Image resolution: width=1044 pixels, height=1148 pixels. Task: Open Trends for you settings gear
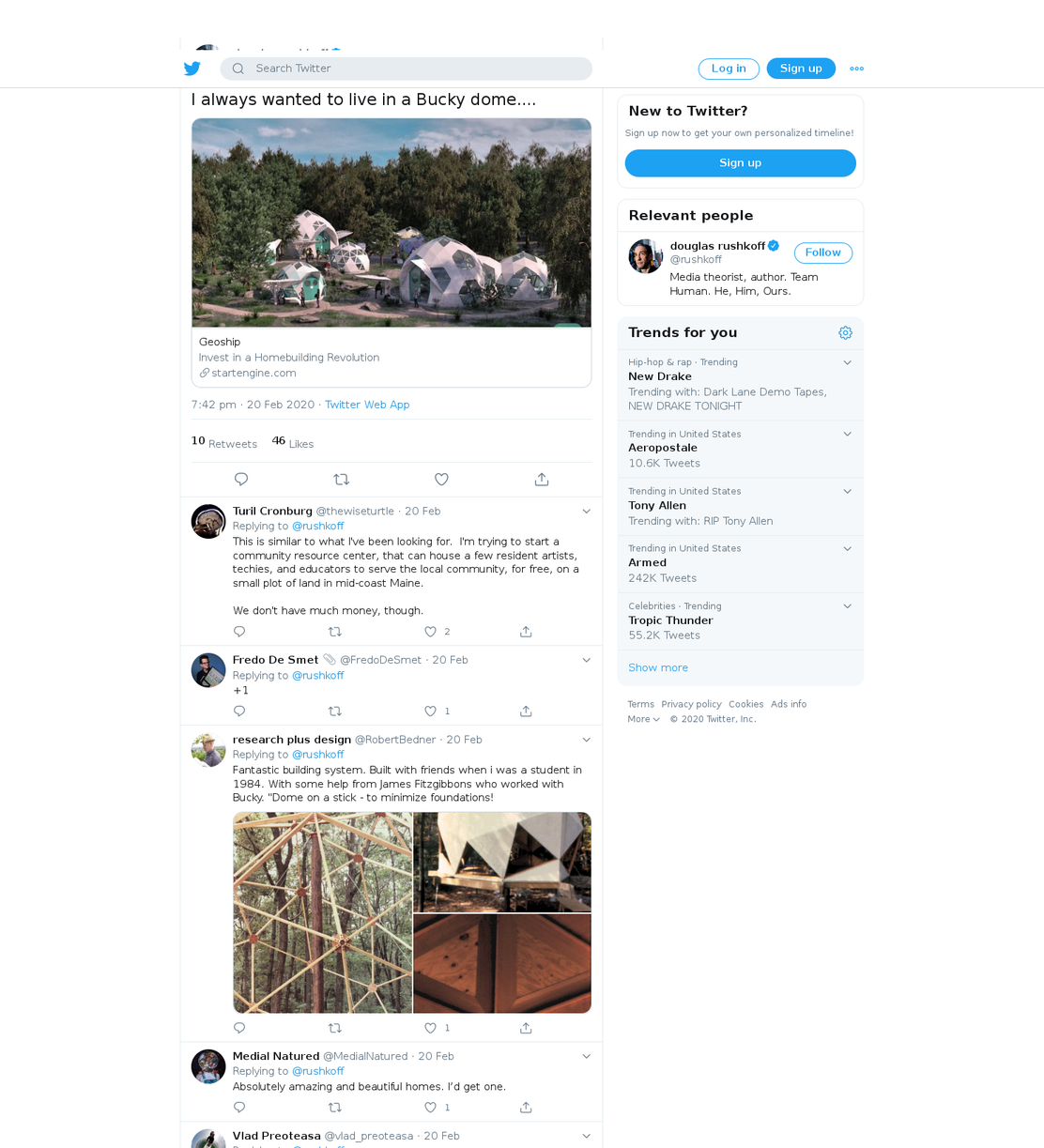click(x=845, y=333)
